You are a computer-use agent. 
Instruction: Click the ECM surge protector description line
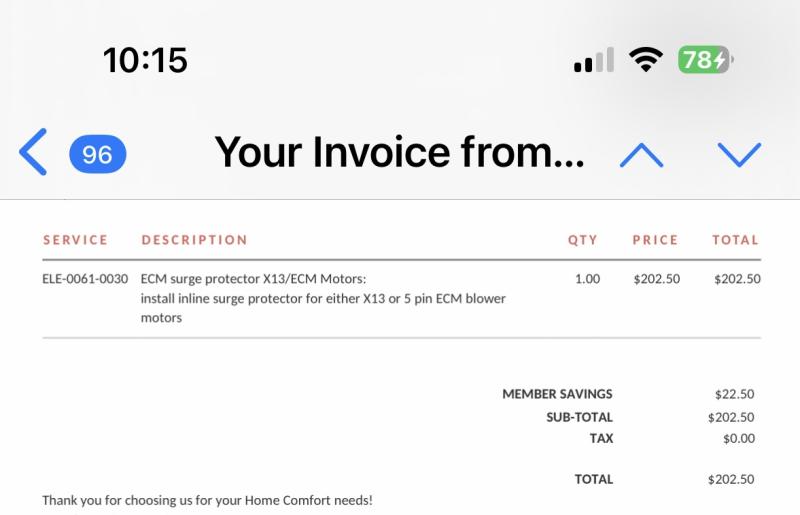tap(254, 279)
